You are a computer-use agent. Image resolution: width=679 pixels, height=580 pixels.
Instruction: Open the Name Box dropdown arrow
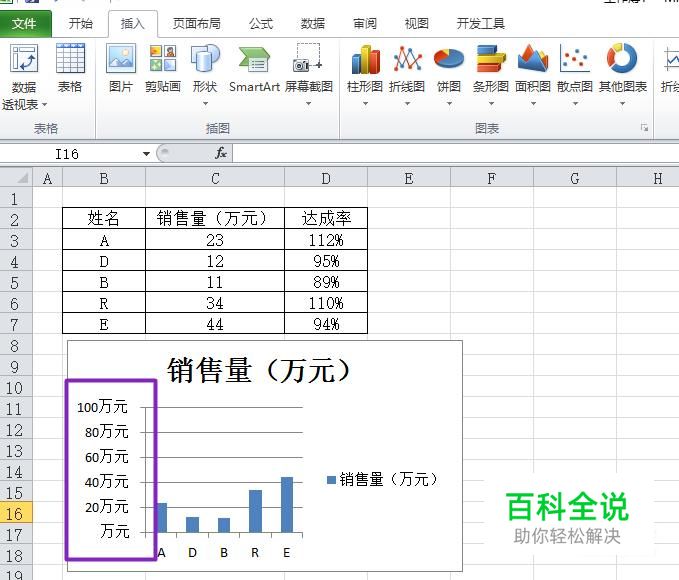pos(146,154)
